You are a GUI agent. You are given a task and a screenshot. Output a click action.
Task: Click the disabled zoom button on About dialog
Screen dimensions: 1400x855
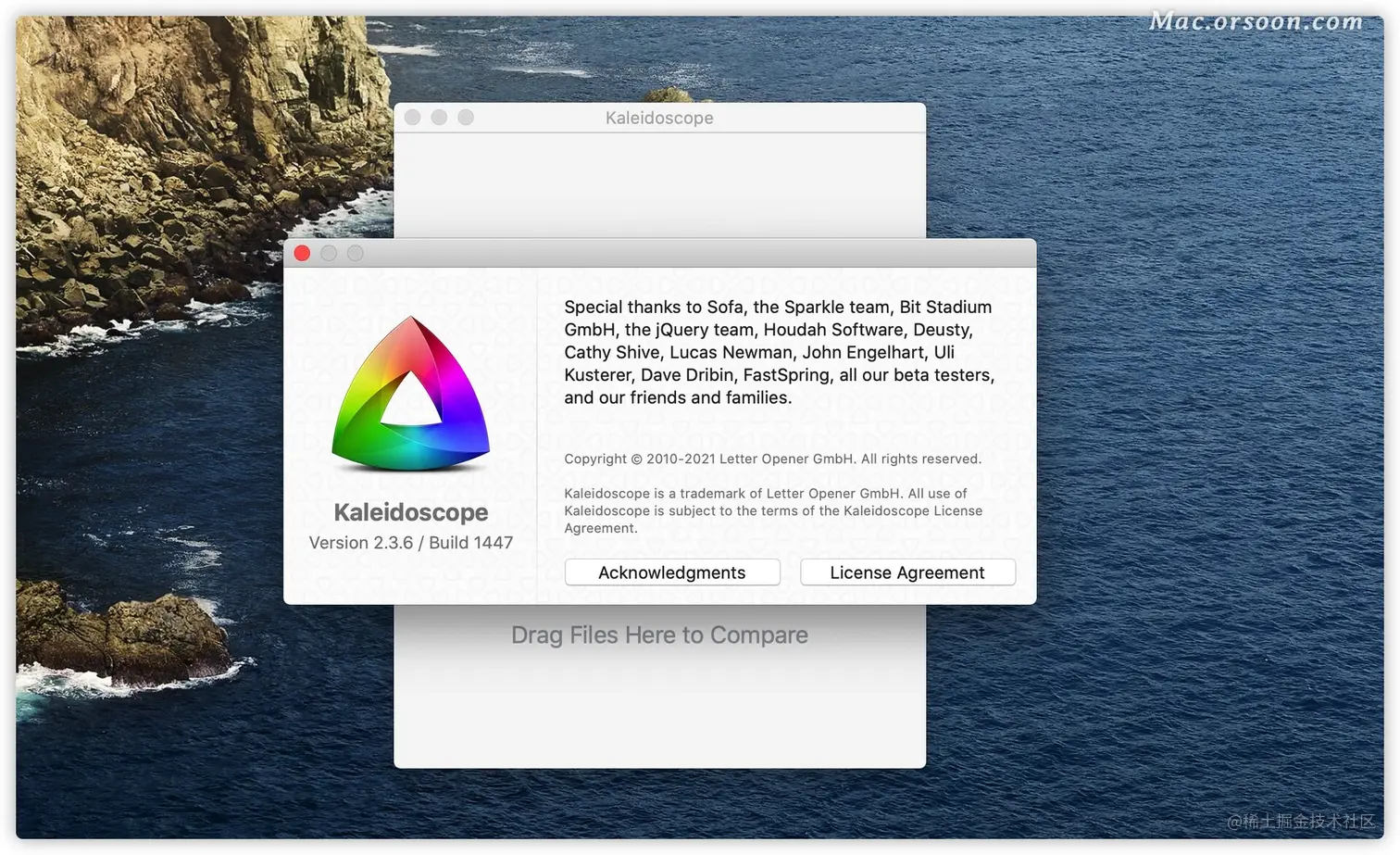click(x=356, y=253)
